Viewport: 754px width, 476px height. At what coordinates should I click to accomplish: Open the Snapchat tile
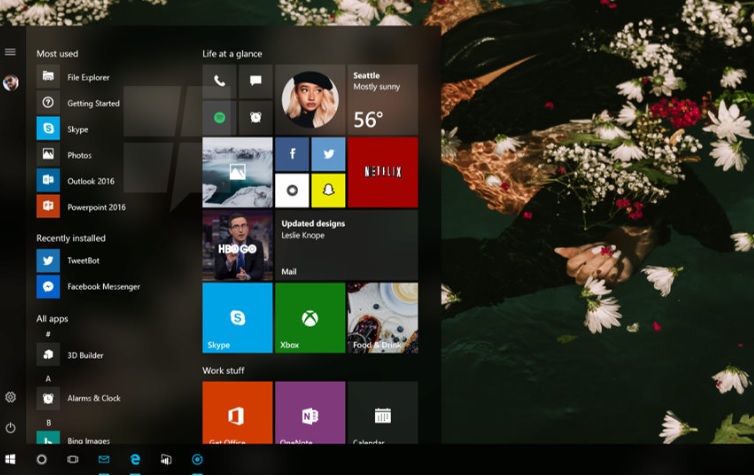(x=328, y=189)
